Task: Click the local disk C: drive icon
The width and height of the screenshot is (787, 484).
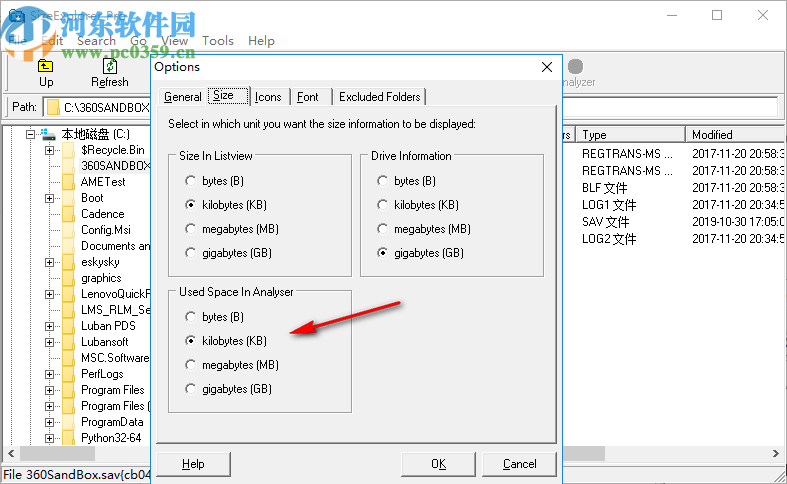Action: 48,134
